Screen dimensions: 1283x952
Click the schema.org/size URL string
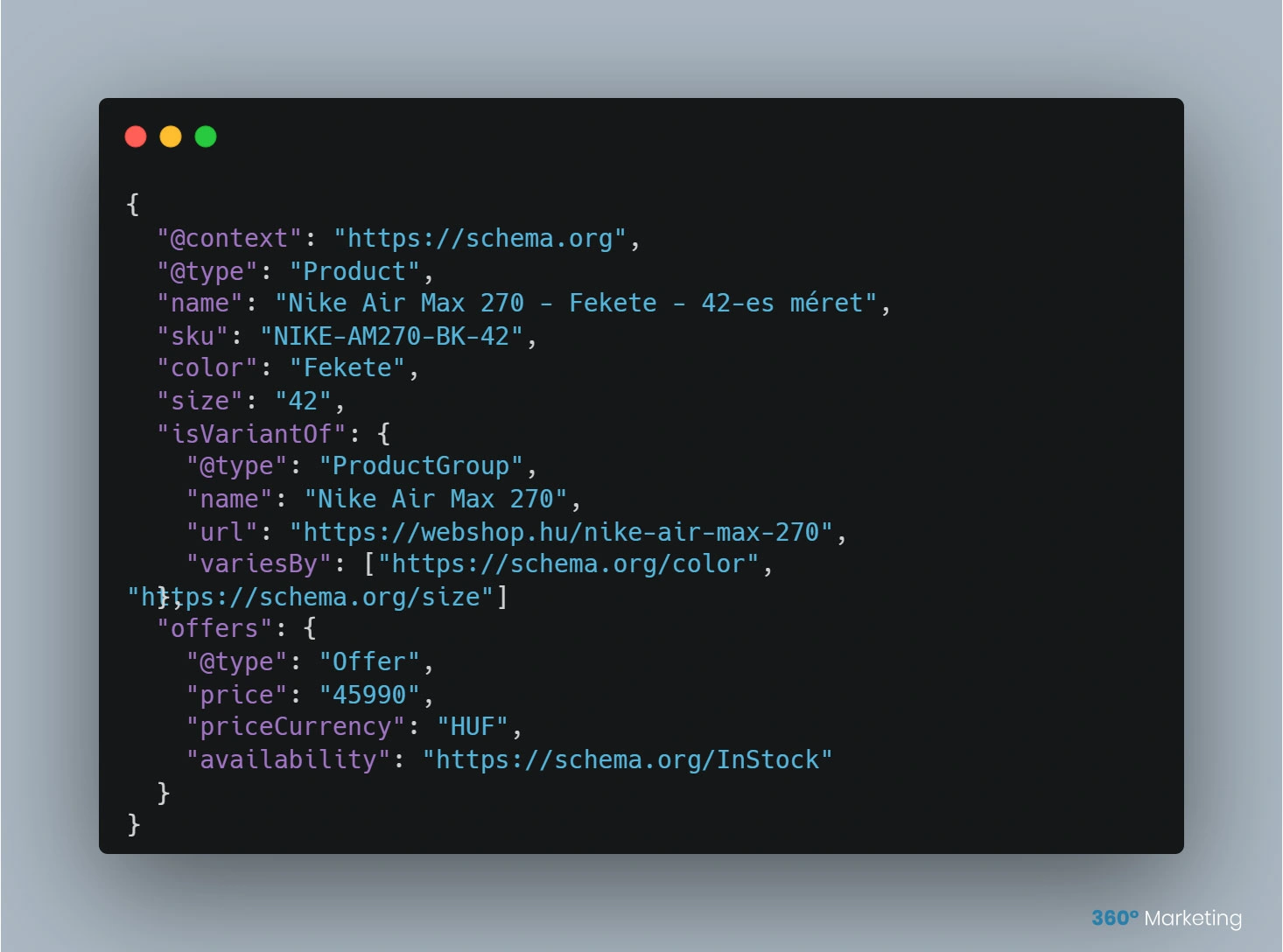click(x=312, y=598)
